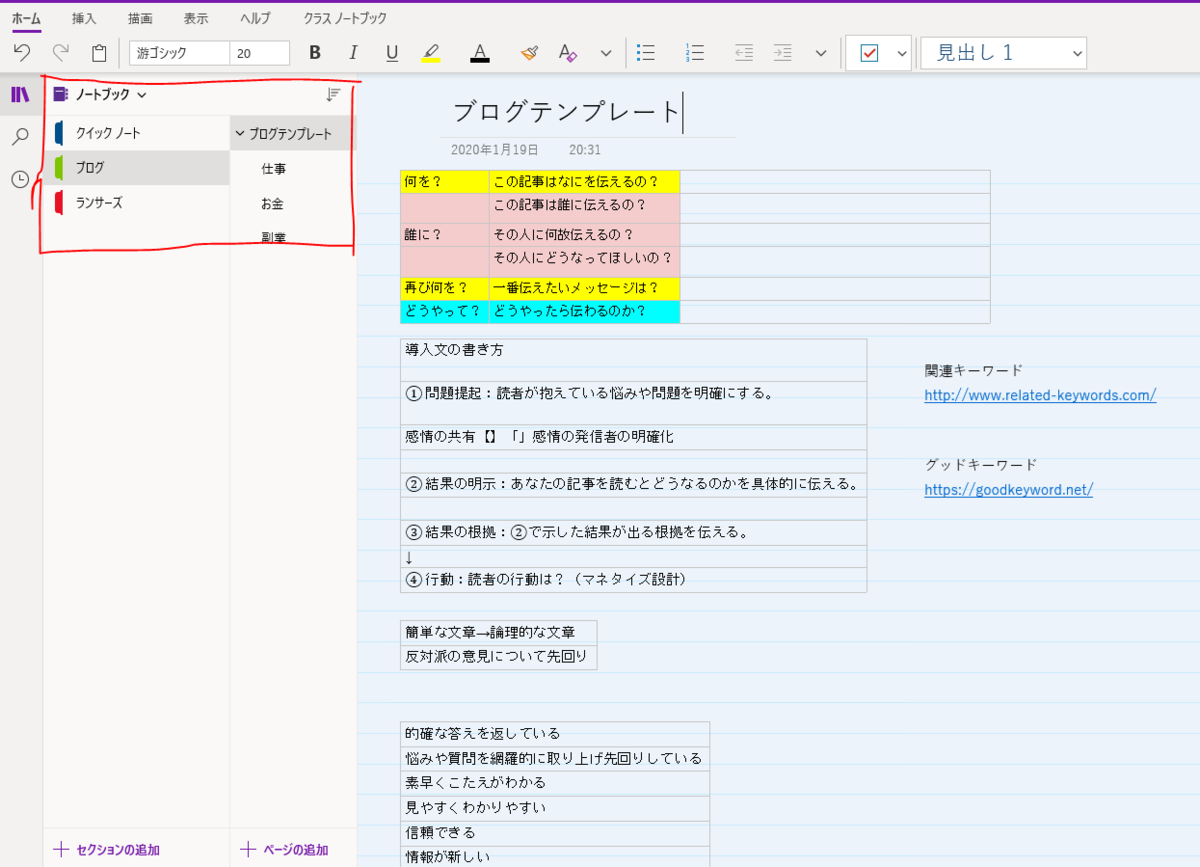Toggle the to-do tag checkbox
The width and height of the screenshot is (1200, 867).
869,54
